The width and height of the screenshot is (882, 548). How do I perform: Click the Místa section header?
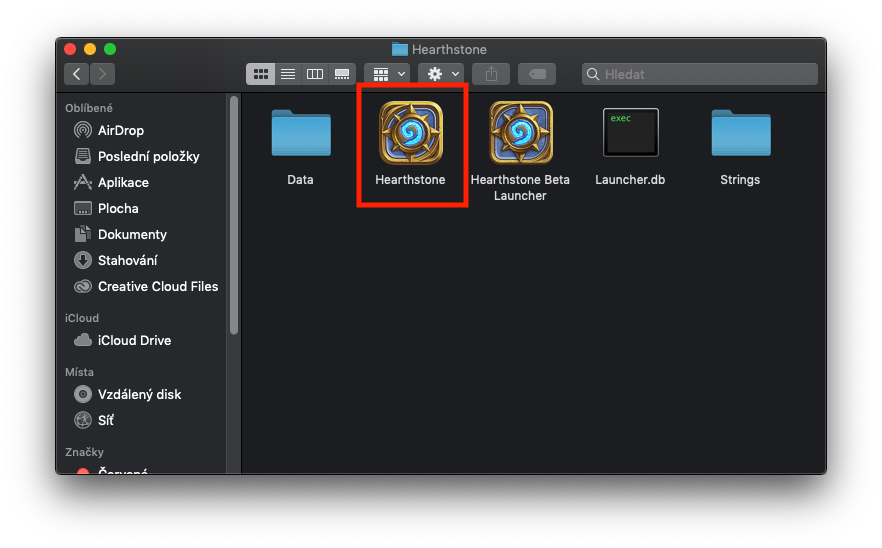pyautogui.click(x=79, y=372)
